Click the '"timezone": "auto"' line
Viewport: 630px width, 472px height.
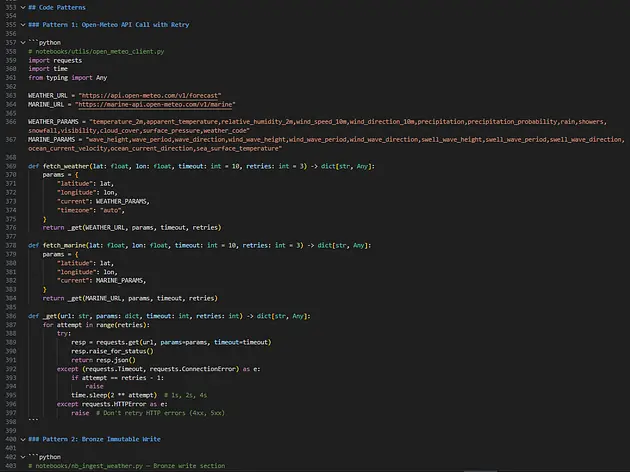91,210
